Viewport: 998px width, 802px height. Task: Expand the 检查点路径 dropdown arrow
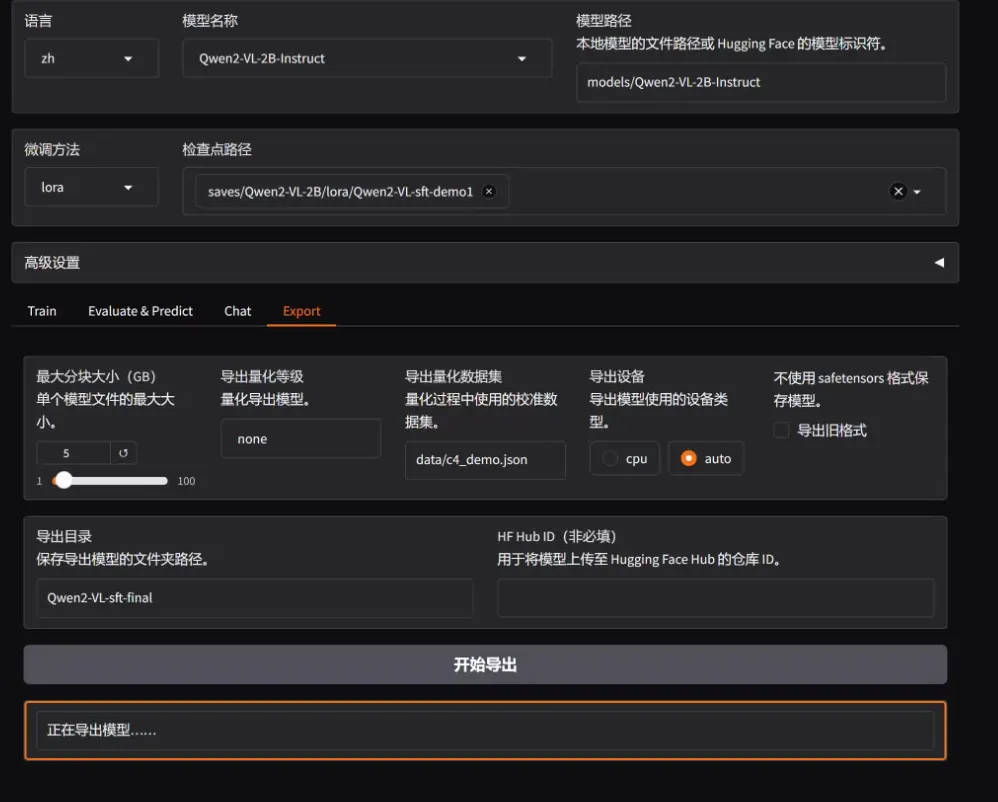pyautogui.click(x=917, y=192)
